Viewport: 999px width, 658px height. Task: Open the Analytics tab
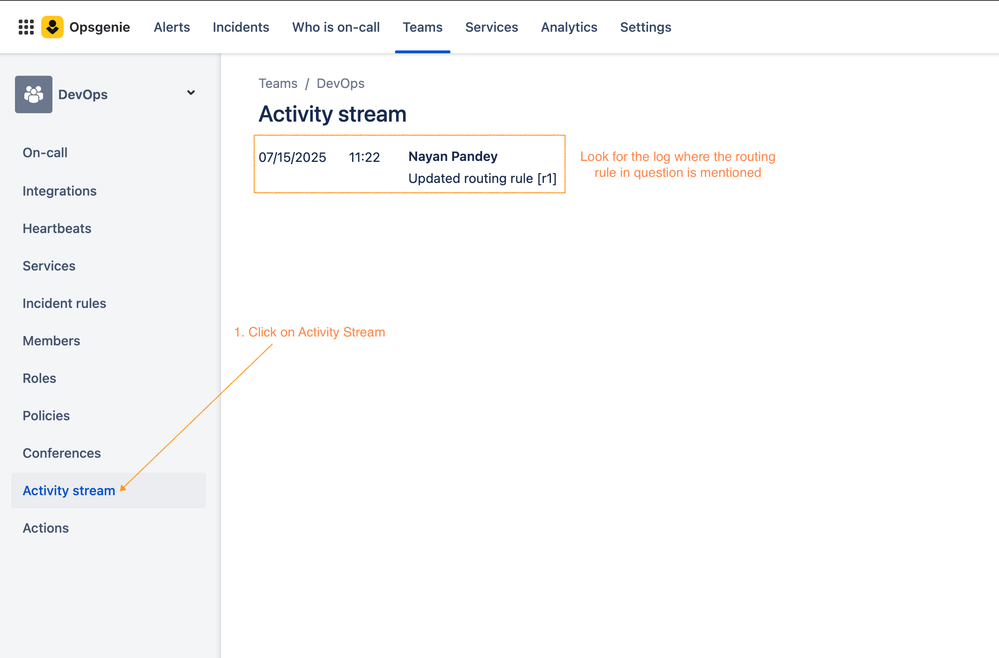(x=569, y=27)
